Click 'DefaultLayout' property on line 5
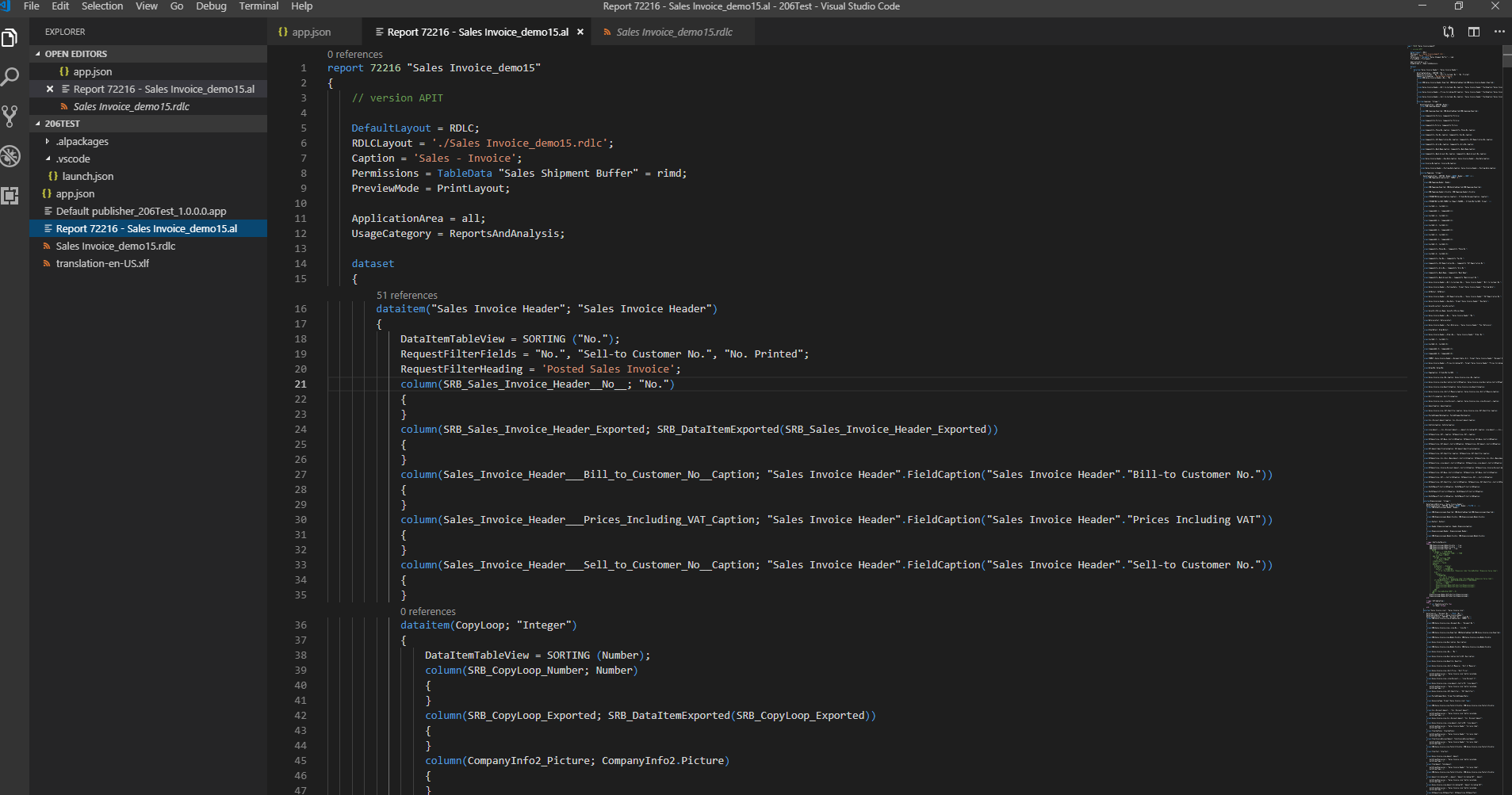The height and width of the screenshot is (795, 1512). [x=391, y=128]
